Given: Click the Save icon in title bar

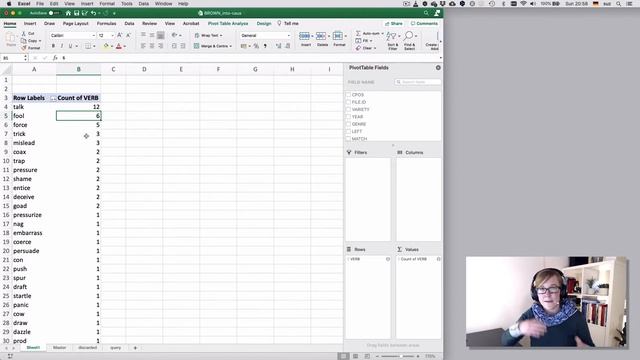Looking at the screenshot, I should [x=76, y=13].
